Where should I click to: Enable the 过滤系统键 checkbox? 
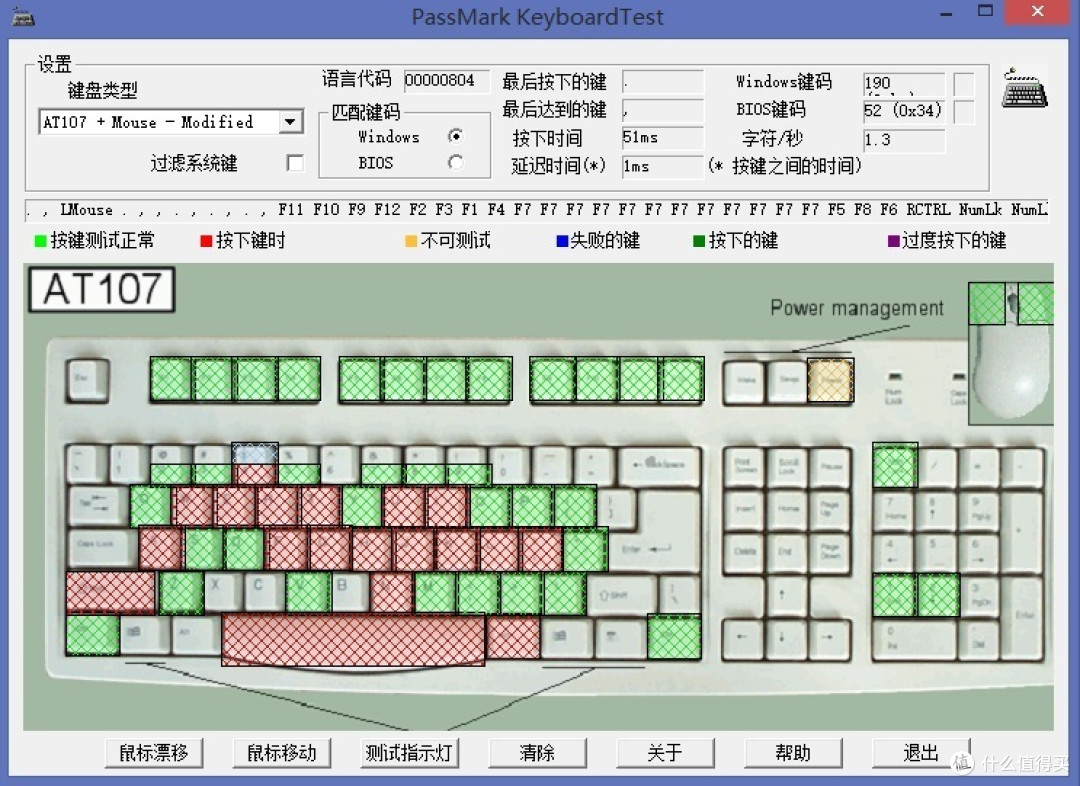point(295,163)
